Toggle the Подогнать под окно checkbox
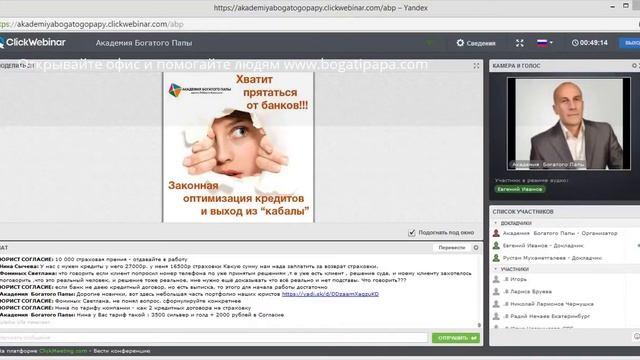 tap(411, 233)
